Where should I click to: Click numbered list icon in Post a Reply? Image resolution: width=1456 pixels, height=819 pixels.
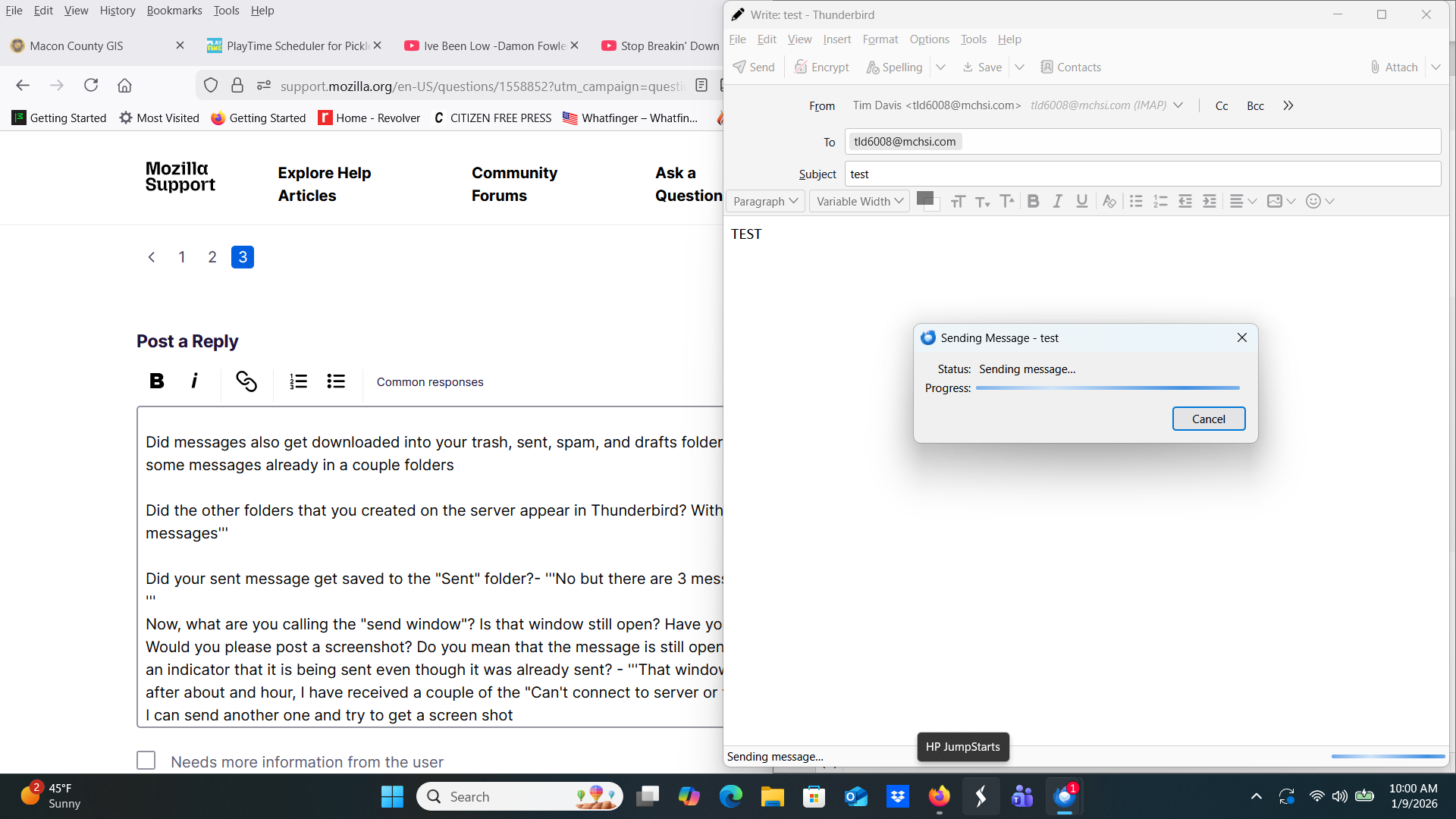298,381
